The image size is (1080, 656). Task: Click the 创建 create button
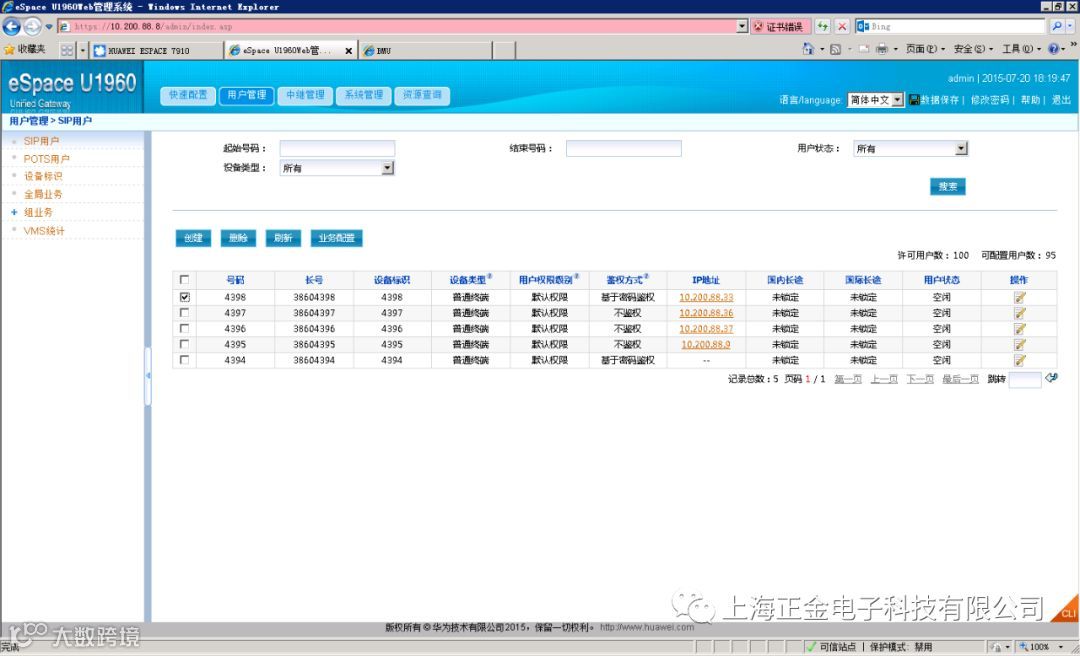[193, 238]
